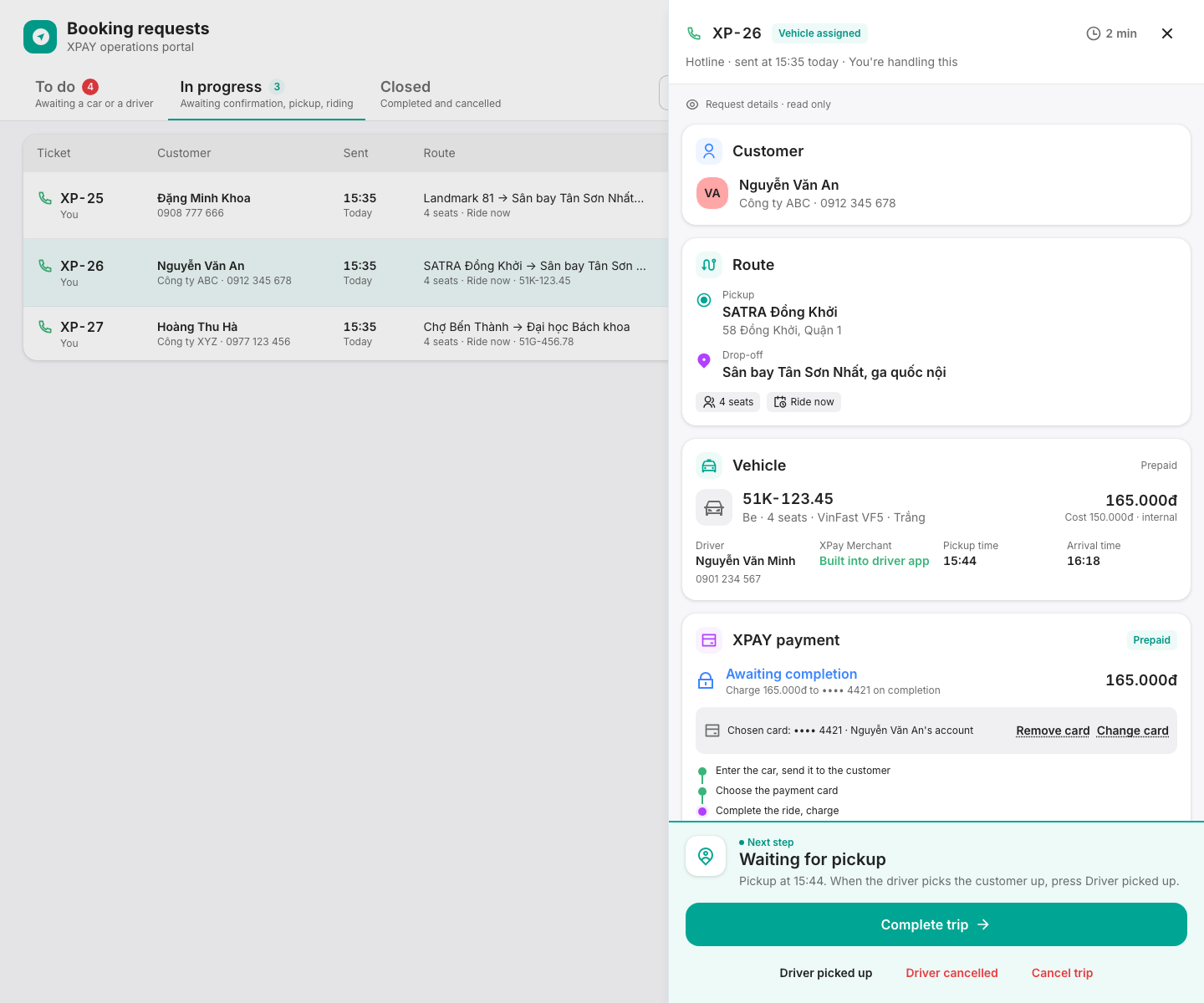Image resolution: width=1204 pixels, height=1003 pixels.
Task: Click the phone icon beside XP-25
Action: [x=45, y=198]
